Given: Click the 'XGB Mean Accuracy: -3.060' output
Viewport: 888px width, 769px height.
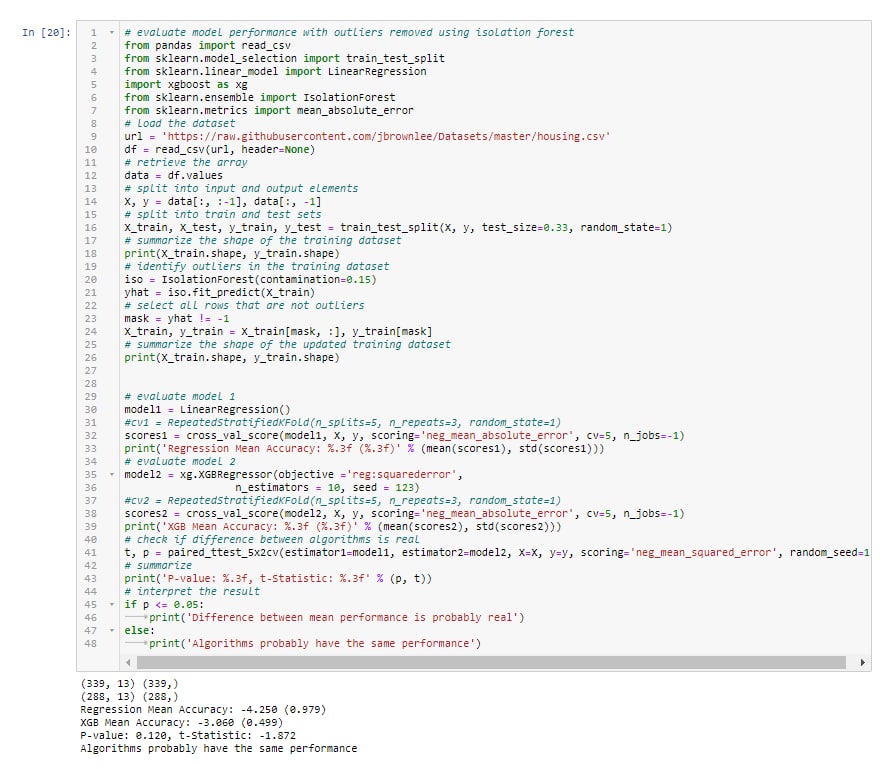Looking at the screenshot, I should point(181,723).
